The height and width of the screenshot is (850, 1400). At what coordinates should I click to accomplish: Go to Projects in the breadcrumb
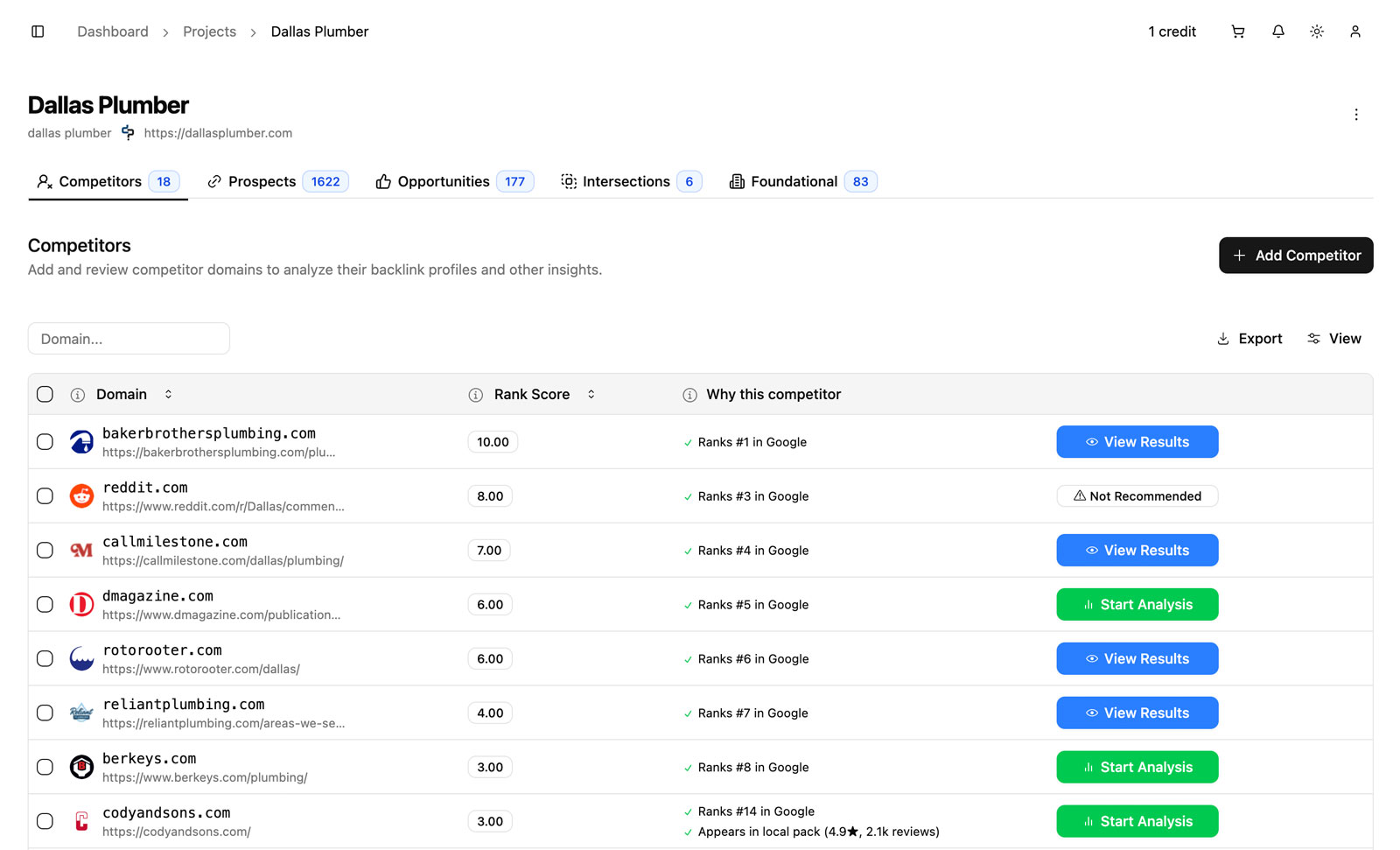coord(209,32)
